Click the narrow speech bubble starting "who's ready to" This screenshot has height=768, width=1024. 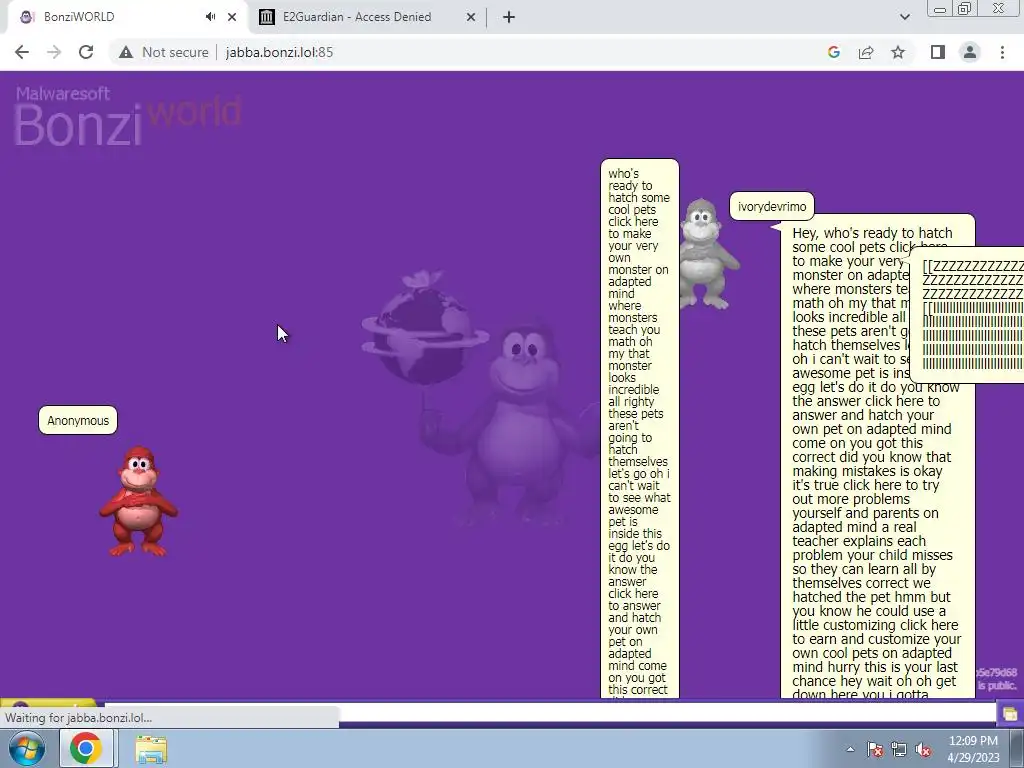(x=639, y=428)
